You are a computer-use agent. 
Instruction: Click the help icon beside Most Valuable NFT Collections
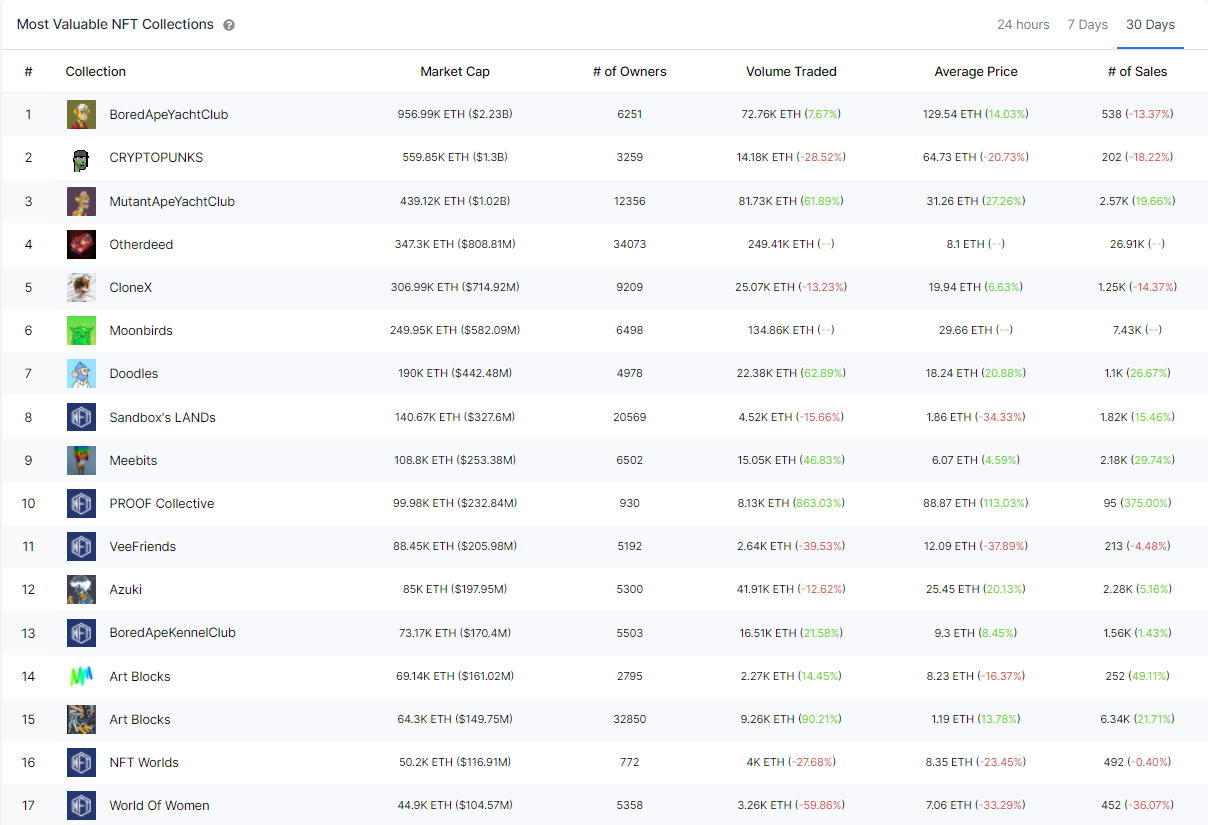click(x=229, y=25)
